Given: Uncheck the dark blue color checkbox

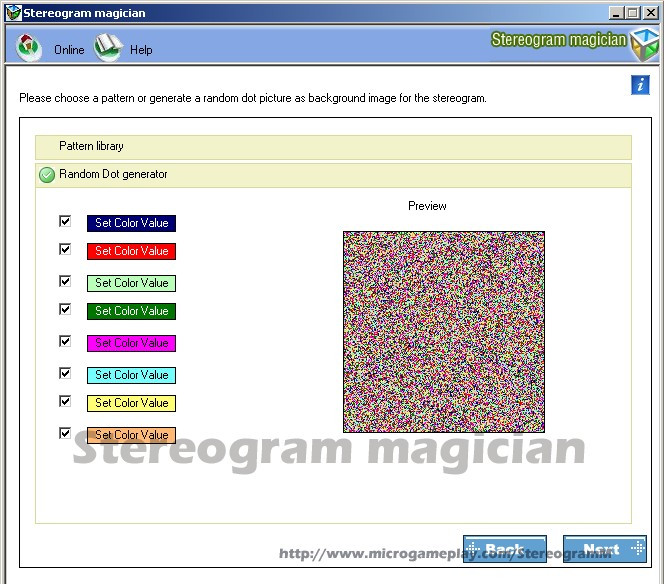Looking at the screenshot, I should (65, 221).
